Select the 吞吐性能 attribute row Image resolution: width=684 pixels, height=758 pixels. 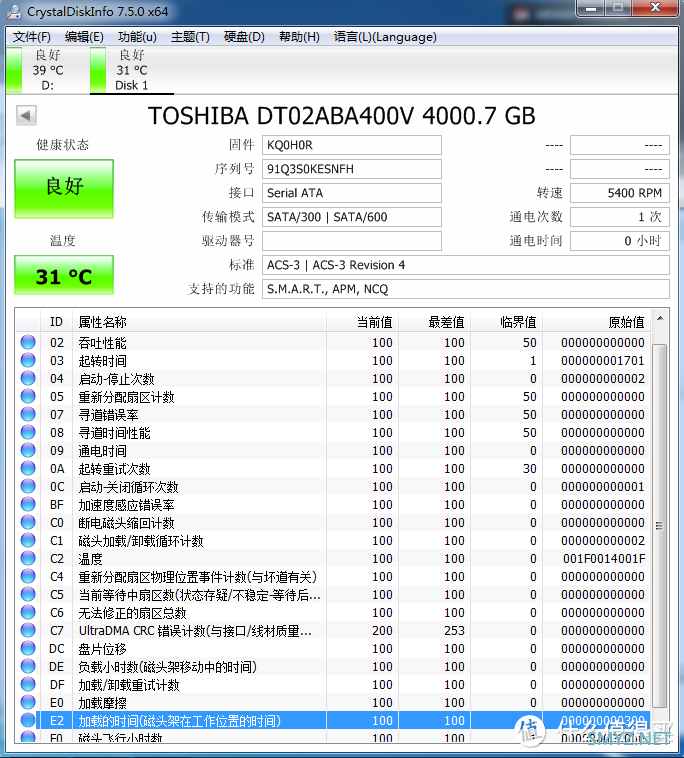(333, 342)
